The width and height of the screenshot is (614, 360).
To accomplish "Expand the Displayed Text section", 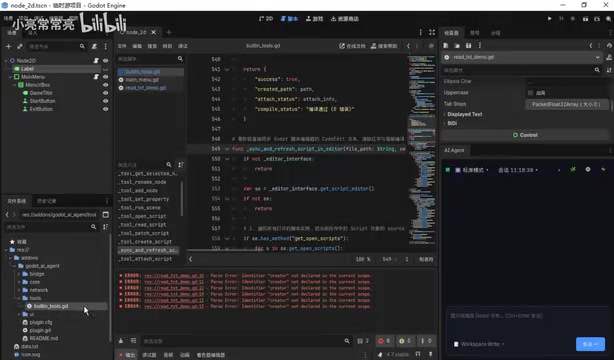I will point(464,114).
